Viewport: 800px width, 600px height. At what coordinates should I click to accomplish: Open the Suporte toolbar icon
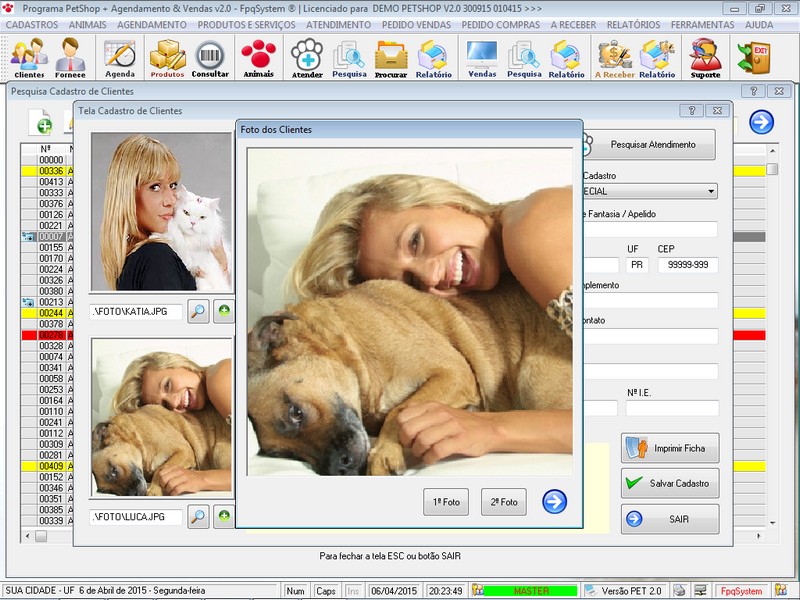(x=705, y=58)
